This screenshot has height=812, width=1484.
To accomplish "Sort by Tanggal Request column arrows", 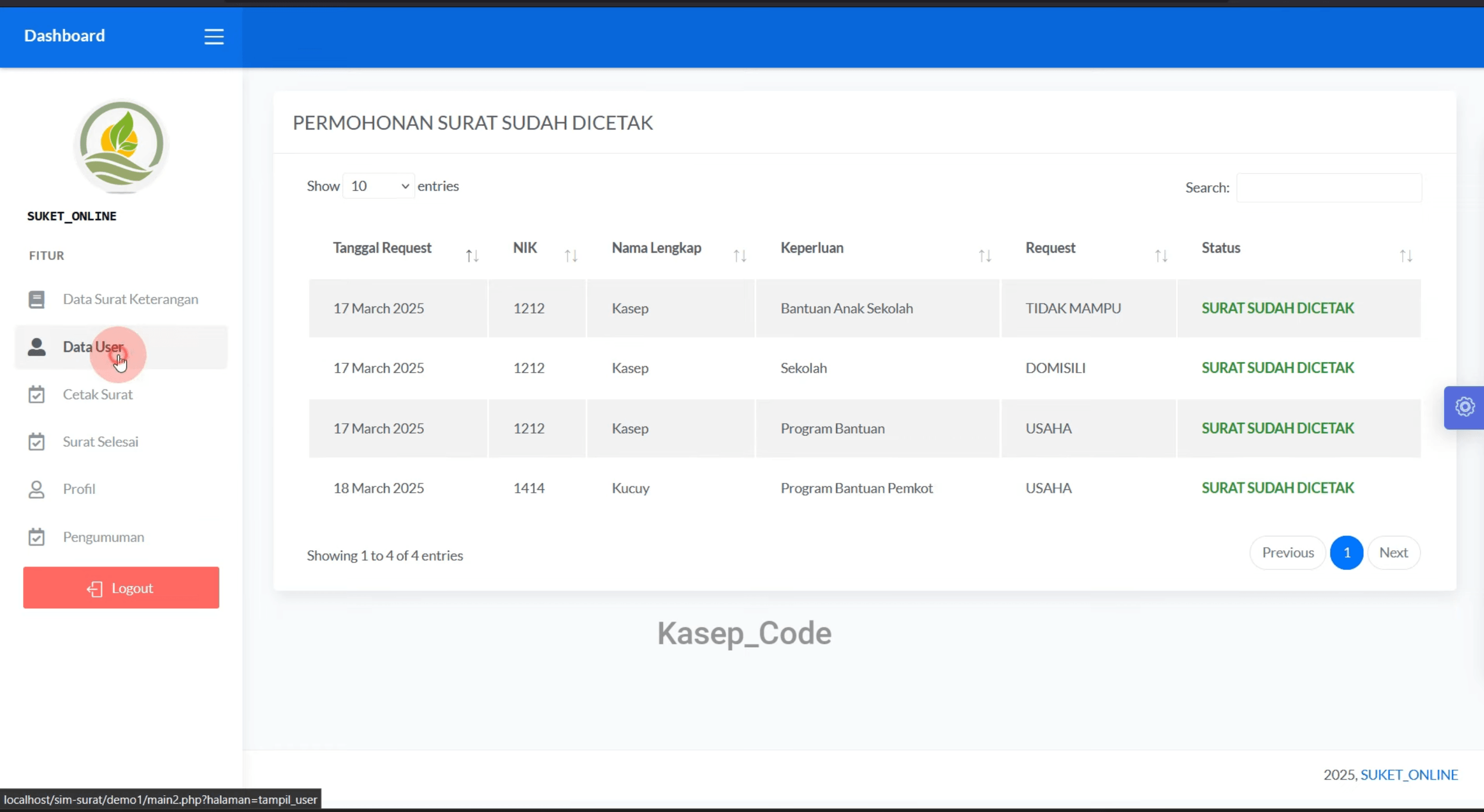I will [x=472, y=256].
